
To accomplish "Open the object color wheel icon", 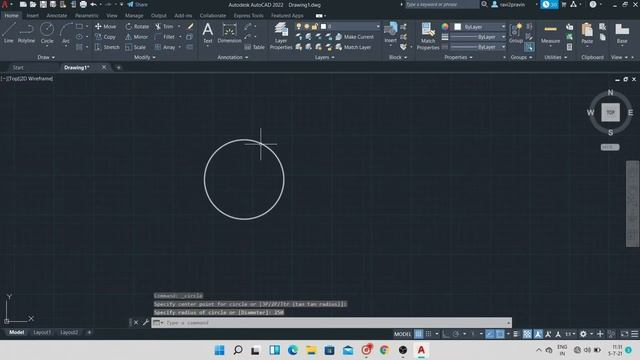I will pos(445,27).
